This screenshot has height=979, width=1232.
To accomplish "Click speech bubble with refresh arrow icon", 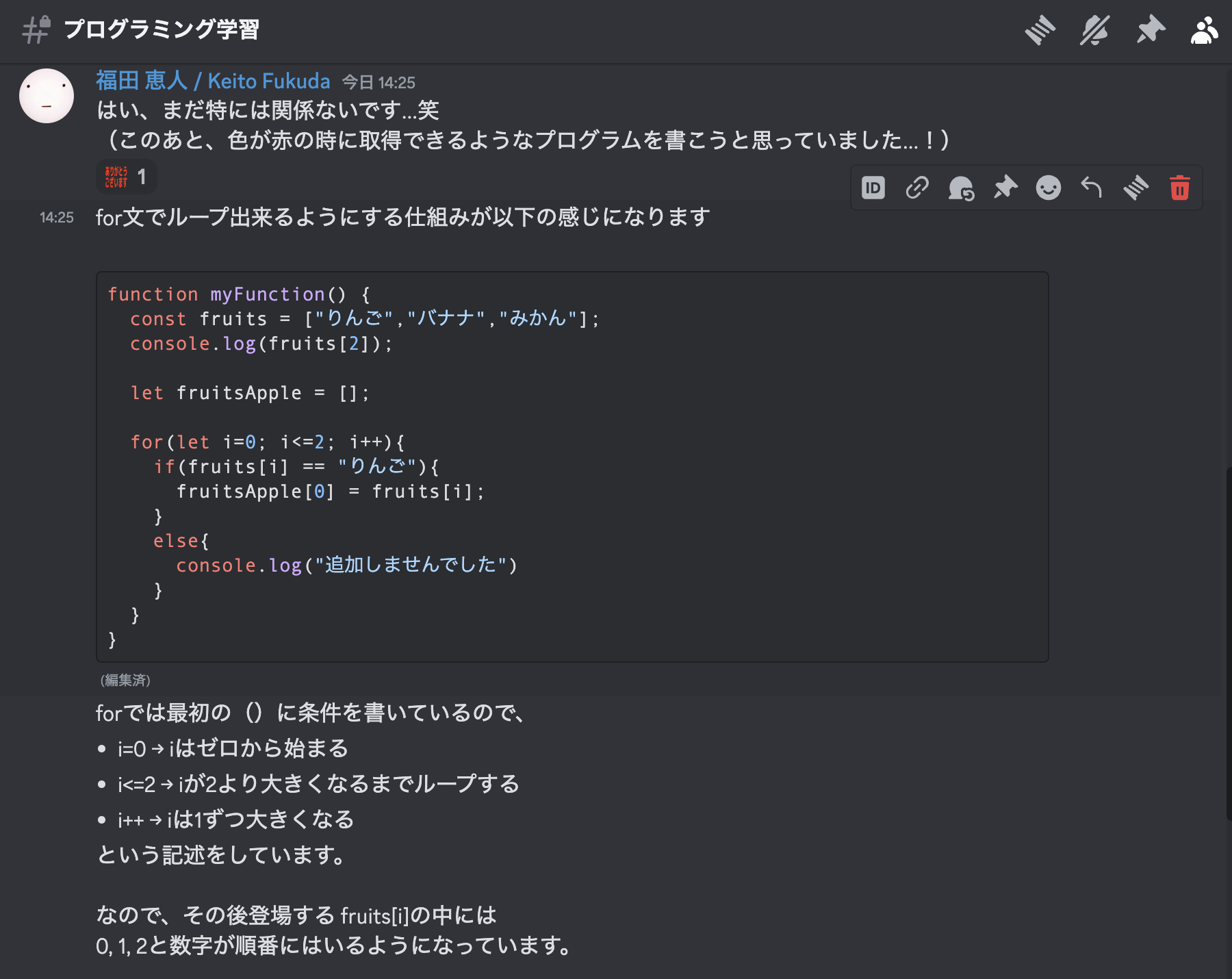I will (961, 188).
